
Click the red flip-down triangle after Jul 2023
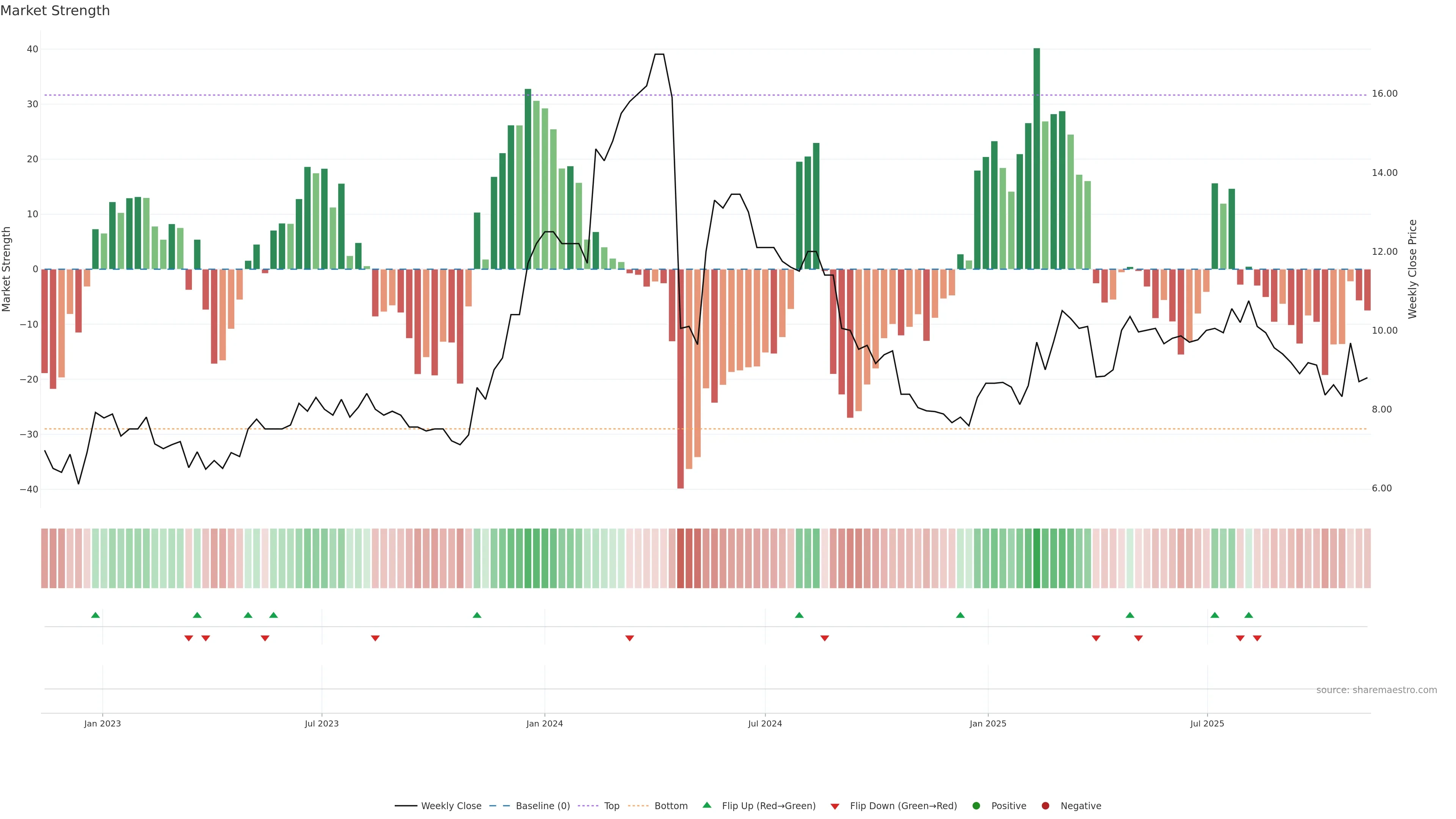375,638
